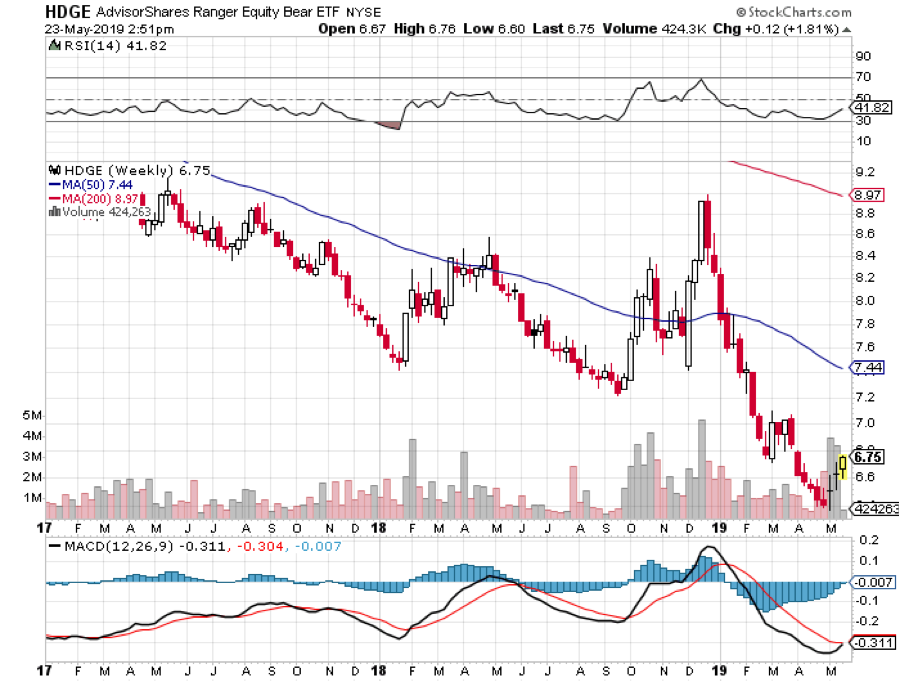Click the 19 year marker on price axis
The width and height of the screenshot is (899, 681).
pyautogui.click(x=719, y=528)
